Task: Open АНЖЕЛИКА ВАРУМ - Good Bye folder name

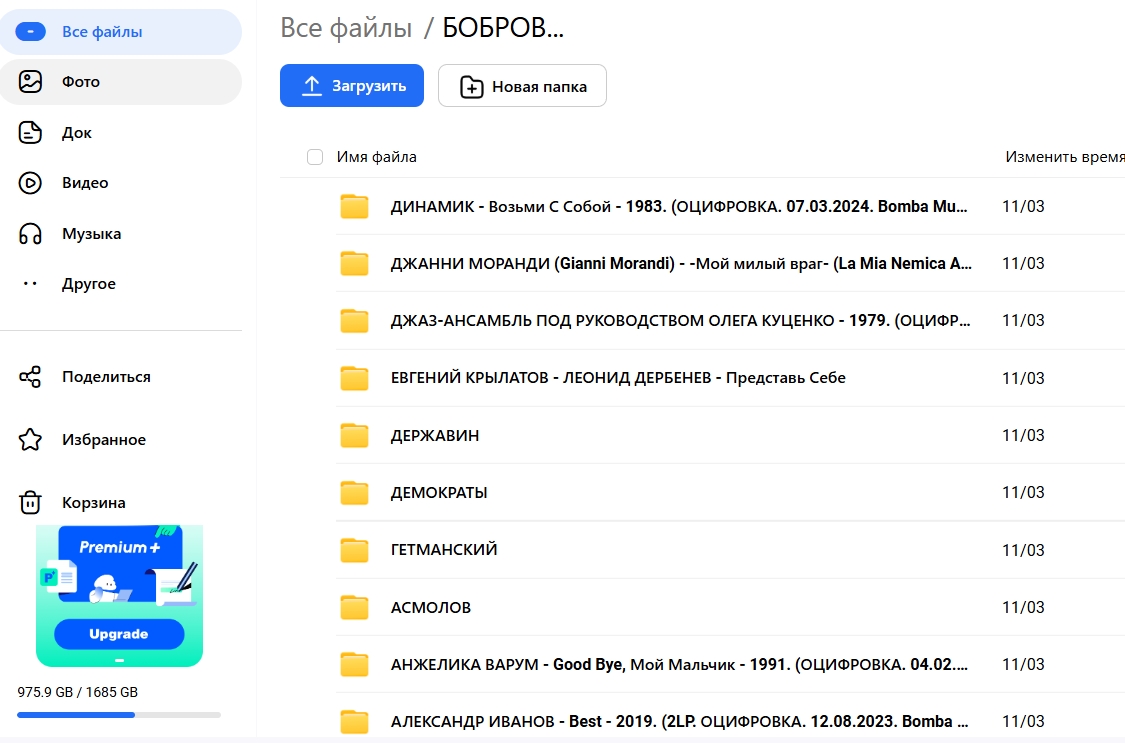Action: 679,665
